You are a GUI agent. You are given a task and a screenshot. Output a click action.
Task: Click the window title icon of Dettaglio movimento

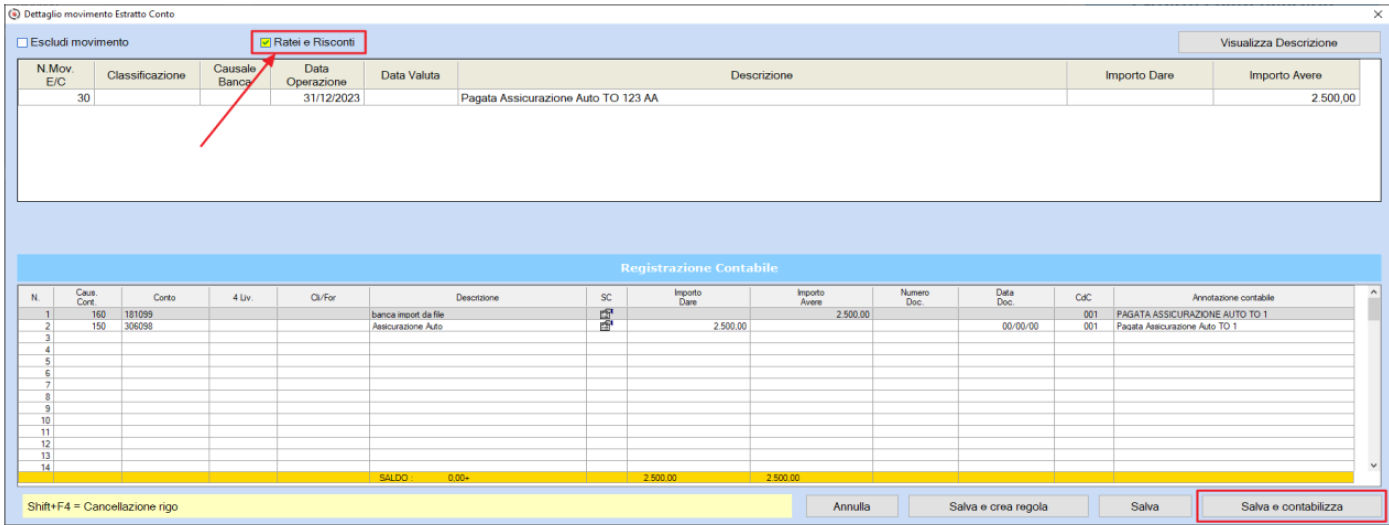(12, 13)
